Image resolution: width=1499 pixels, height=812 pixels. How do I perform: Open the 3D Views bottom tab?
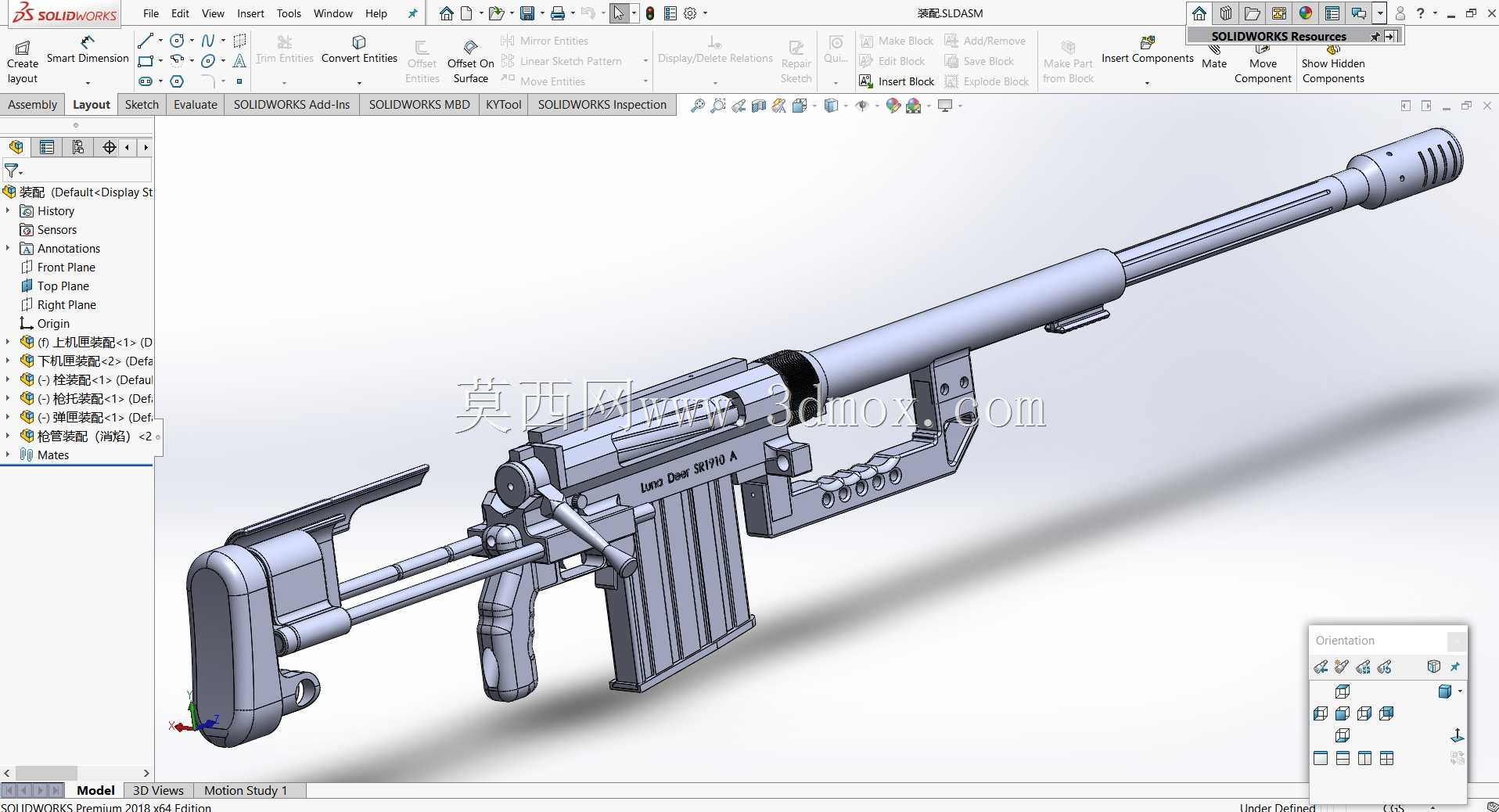tap(158, 791)
